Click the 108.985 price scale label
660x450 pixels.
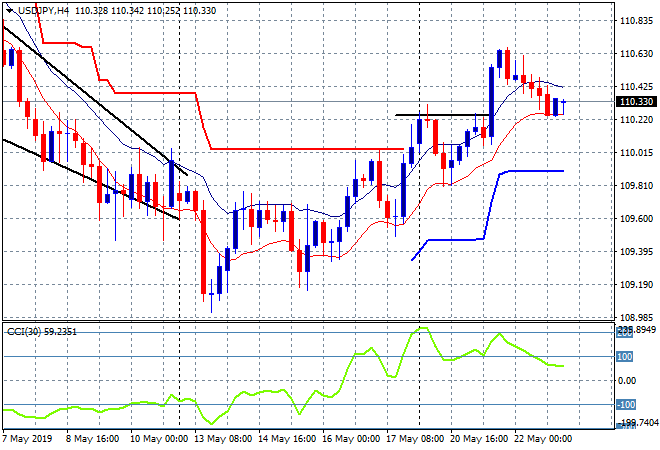pos(636,317)
